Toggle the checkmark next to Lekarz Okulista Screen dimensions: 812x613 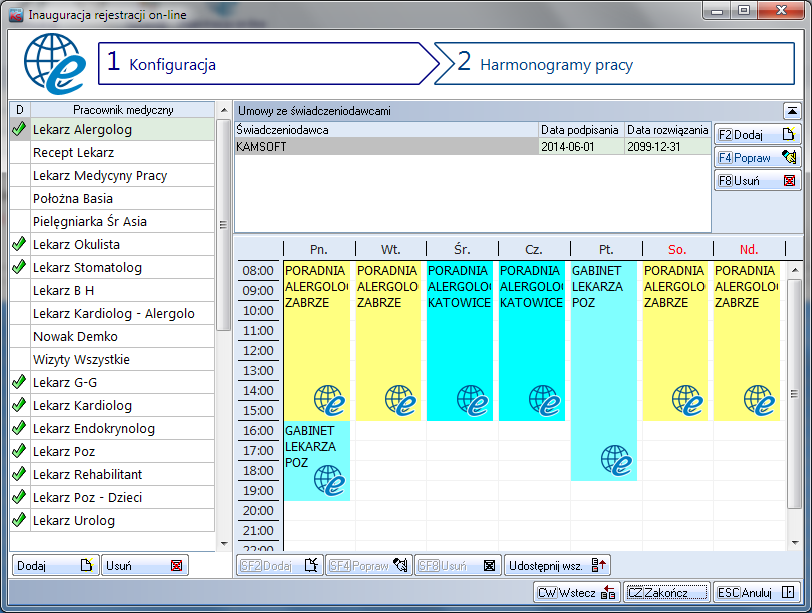click(19, 244)
